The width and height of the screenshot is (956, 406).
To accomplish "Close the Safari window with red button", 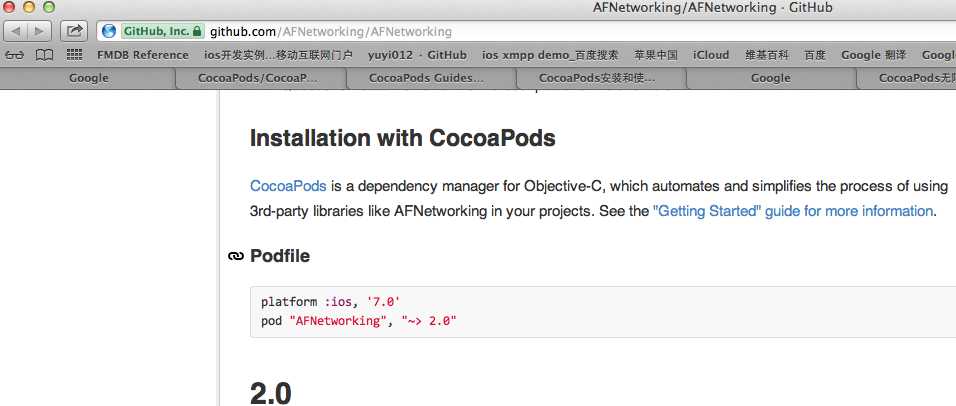I will [9, 7].
